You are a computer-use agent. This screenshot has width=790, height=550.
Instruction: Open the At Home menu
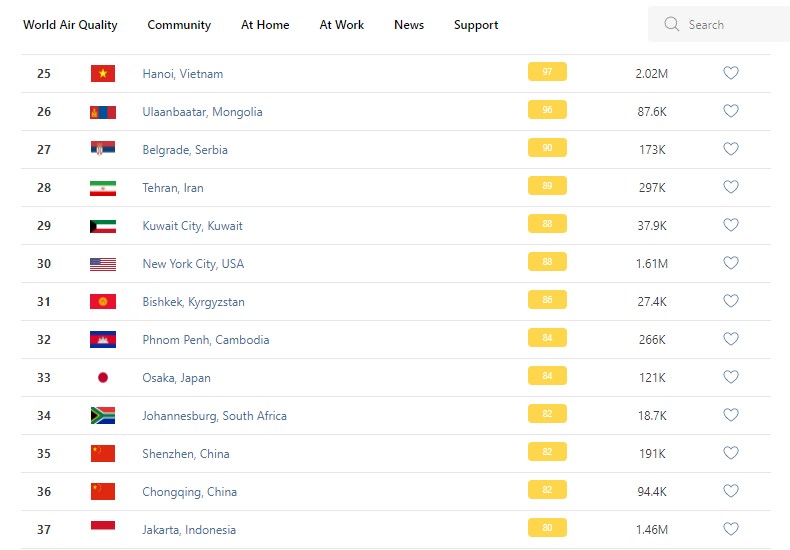pyautogui.click(x=265, y=25)
